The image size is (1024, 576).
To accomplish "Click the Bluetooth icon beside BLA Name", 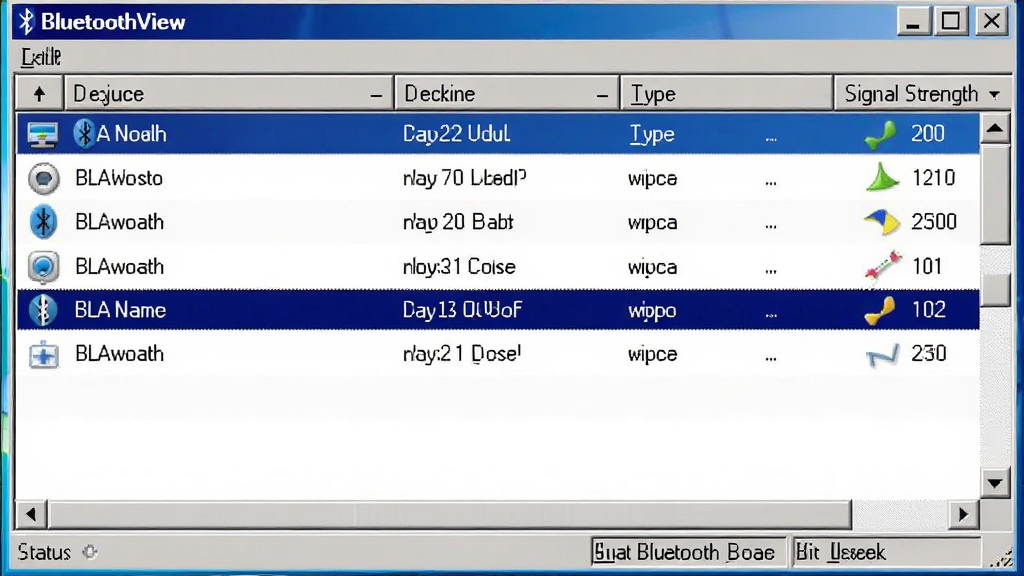I will 43,310.
